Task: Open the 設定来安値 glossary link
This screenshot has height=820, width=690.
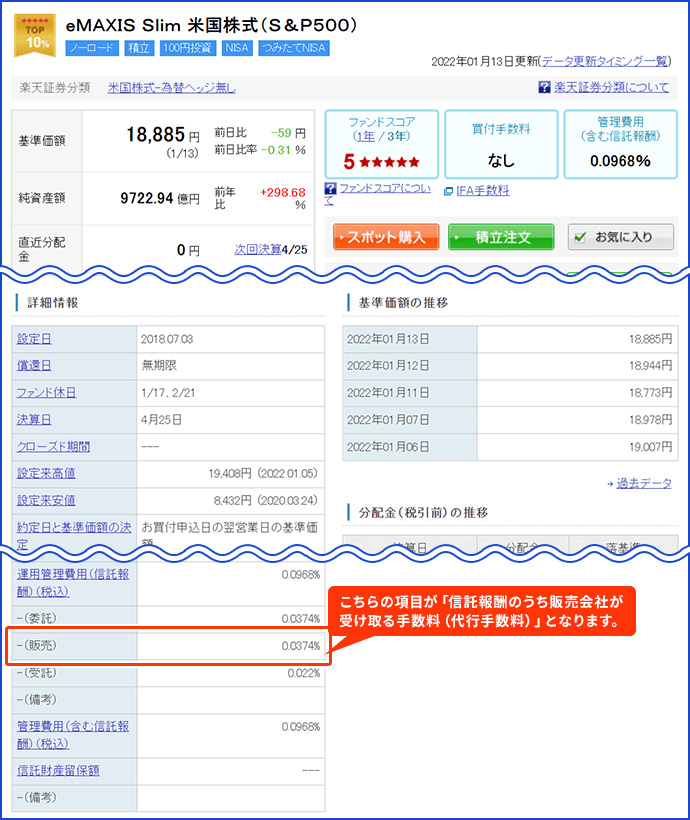Action: tap(46, 500)
